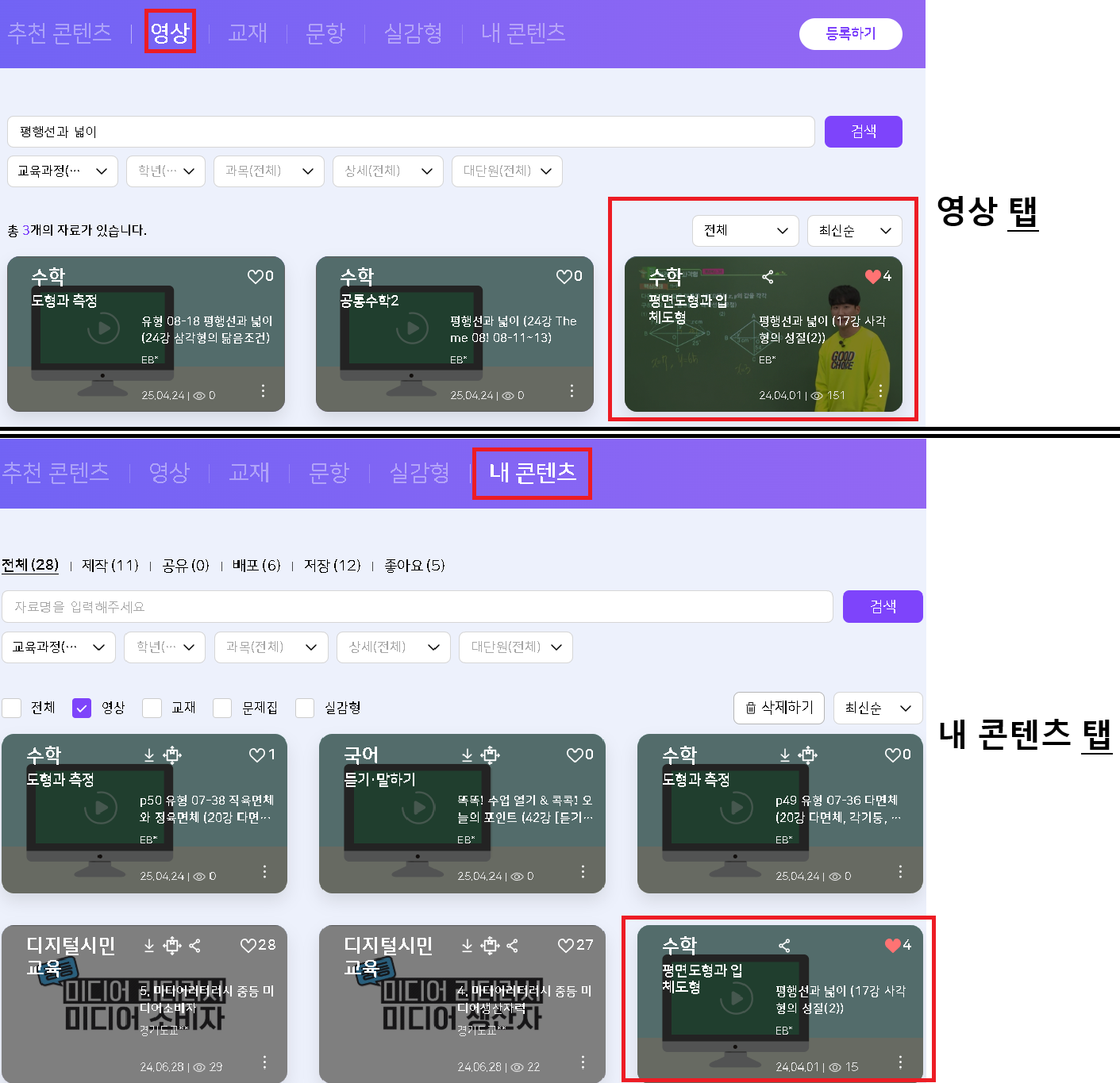Image resolution: width=1120 pixels, height=1083 pixels.
Task: Like the 공통수학2 video card heart
Action: click(x=564, y=276)
